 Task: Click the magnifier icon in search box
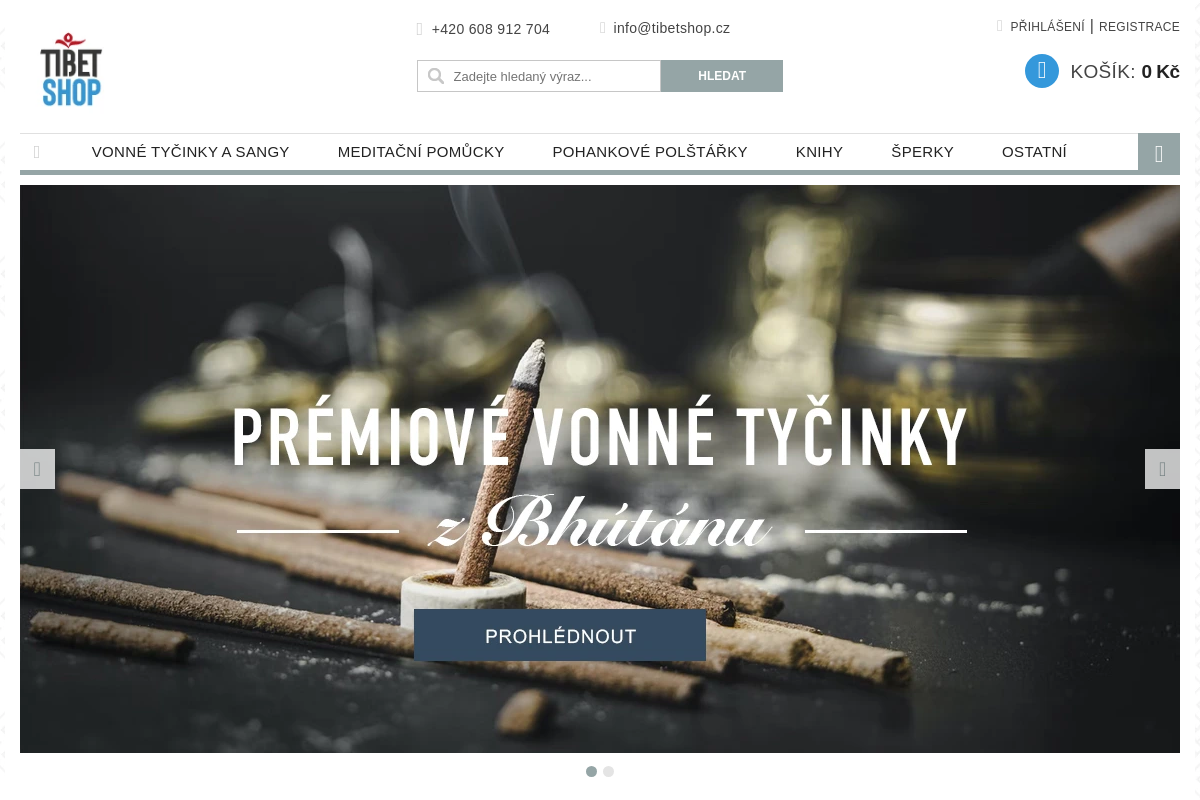[435, 76]
